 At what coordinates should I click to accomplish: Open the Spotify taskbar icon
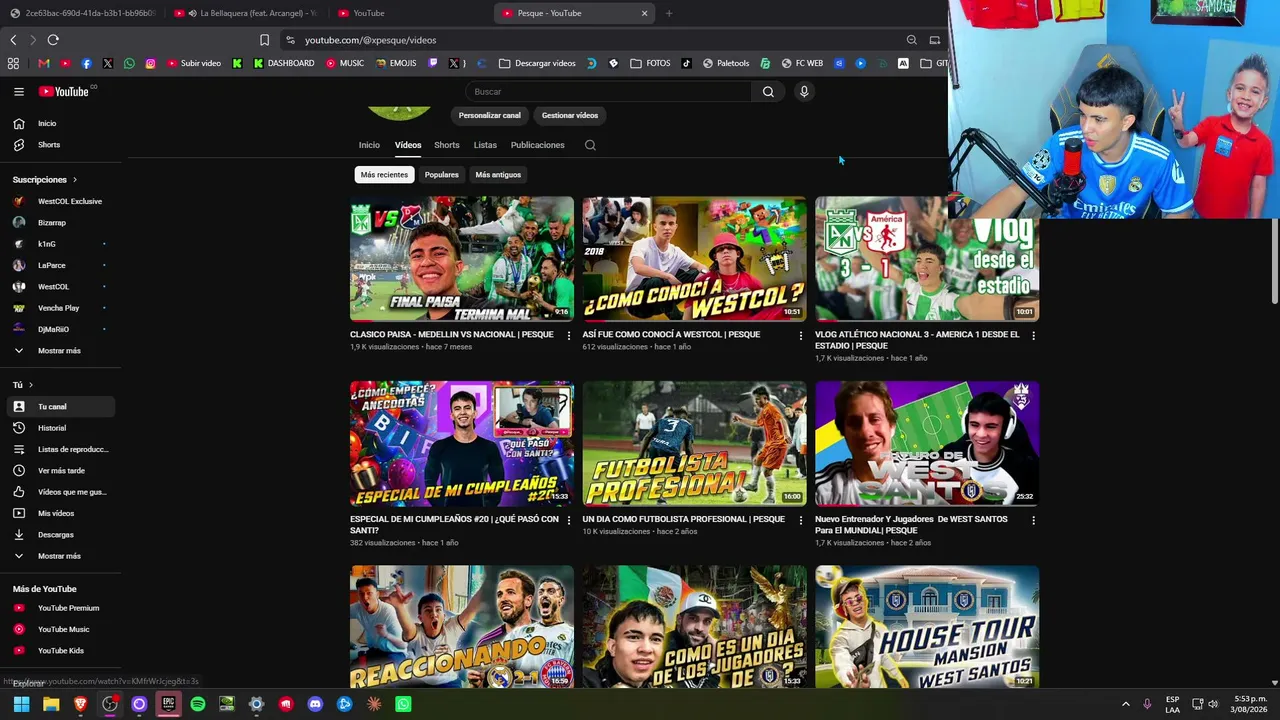click(198, 704)
